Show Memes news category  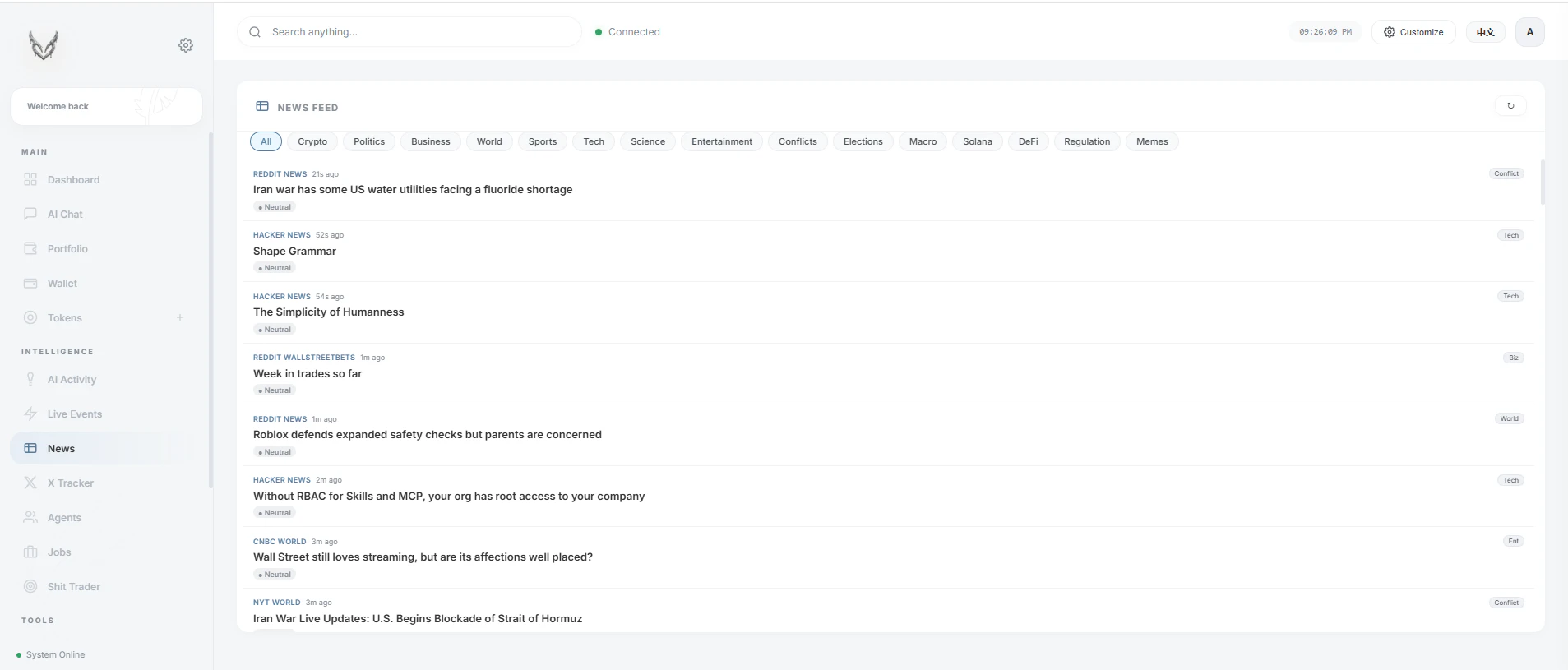pyautogui.click(x=1152, y=141)
